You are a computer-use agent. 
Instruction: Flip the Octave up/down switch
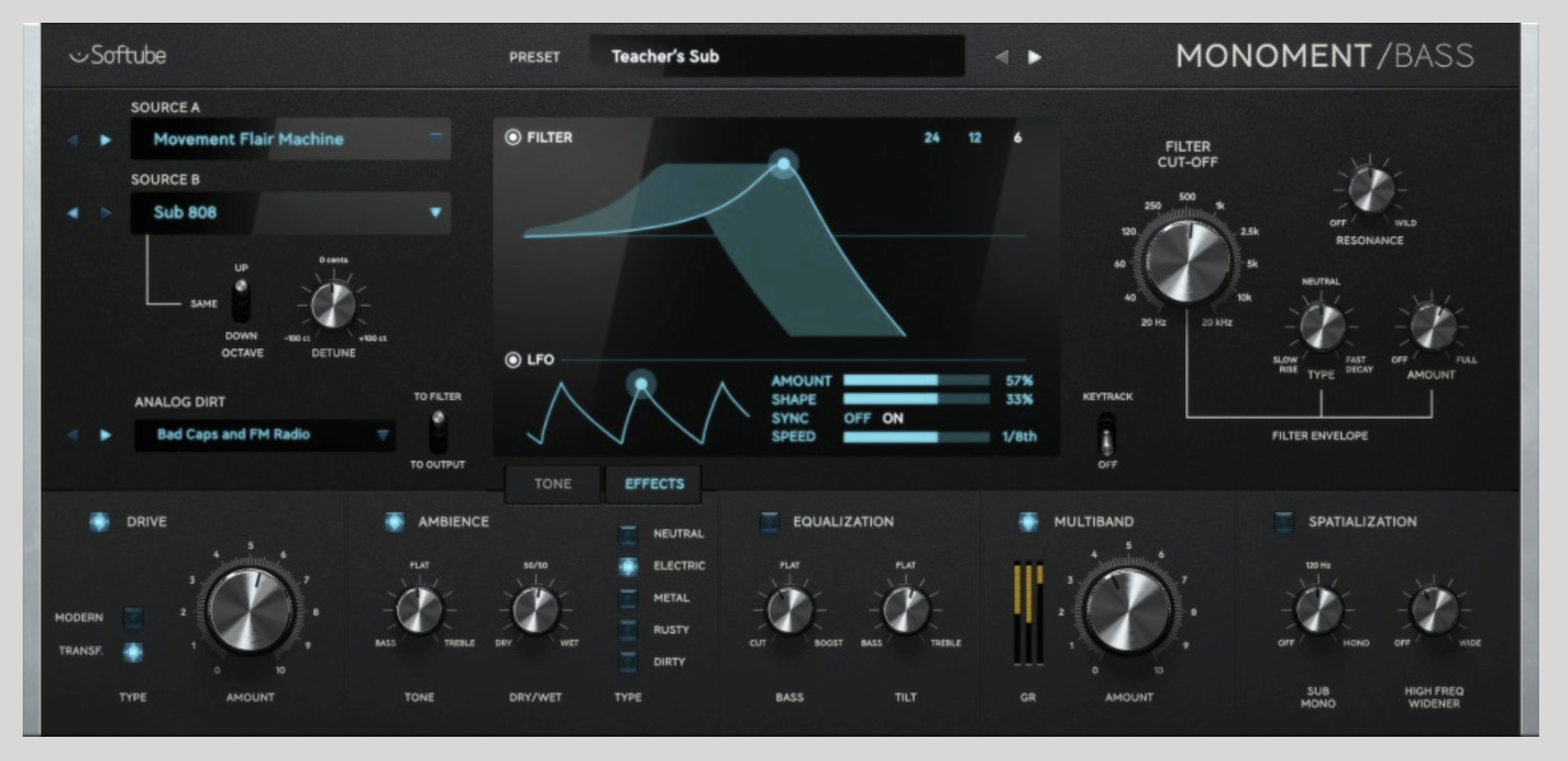pyautogui.click(x=241, y=301)
